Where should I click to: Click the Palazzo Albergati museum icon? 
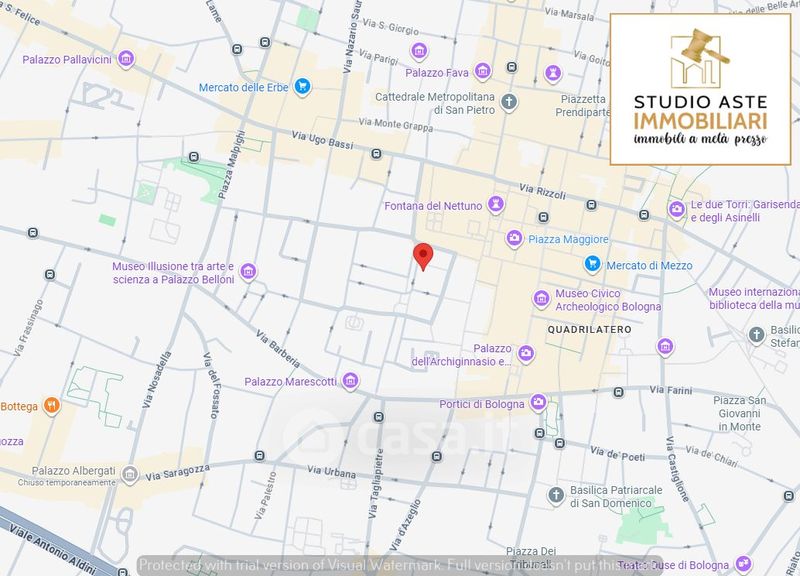129,474
